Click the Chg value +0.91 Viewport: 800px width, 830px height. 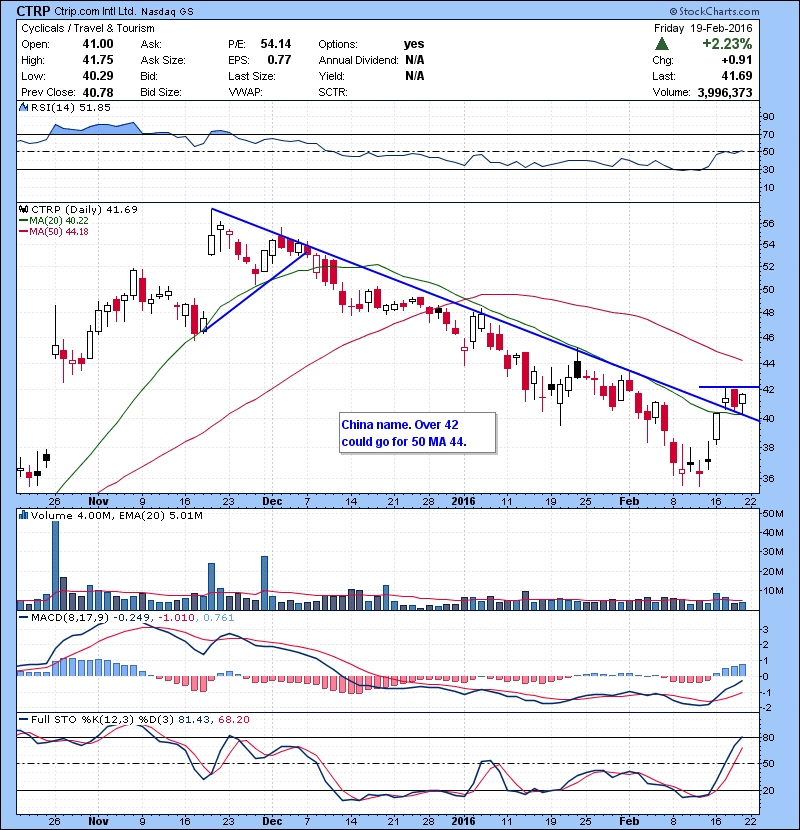point(736,60)
